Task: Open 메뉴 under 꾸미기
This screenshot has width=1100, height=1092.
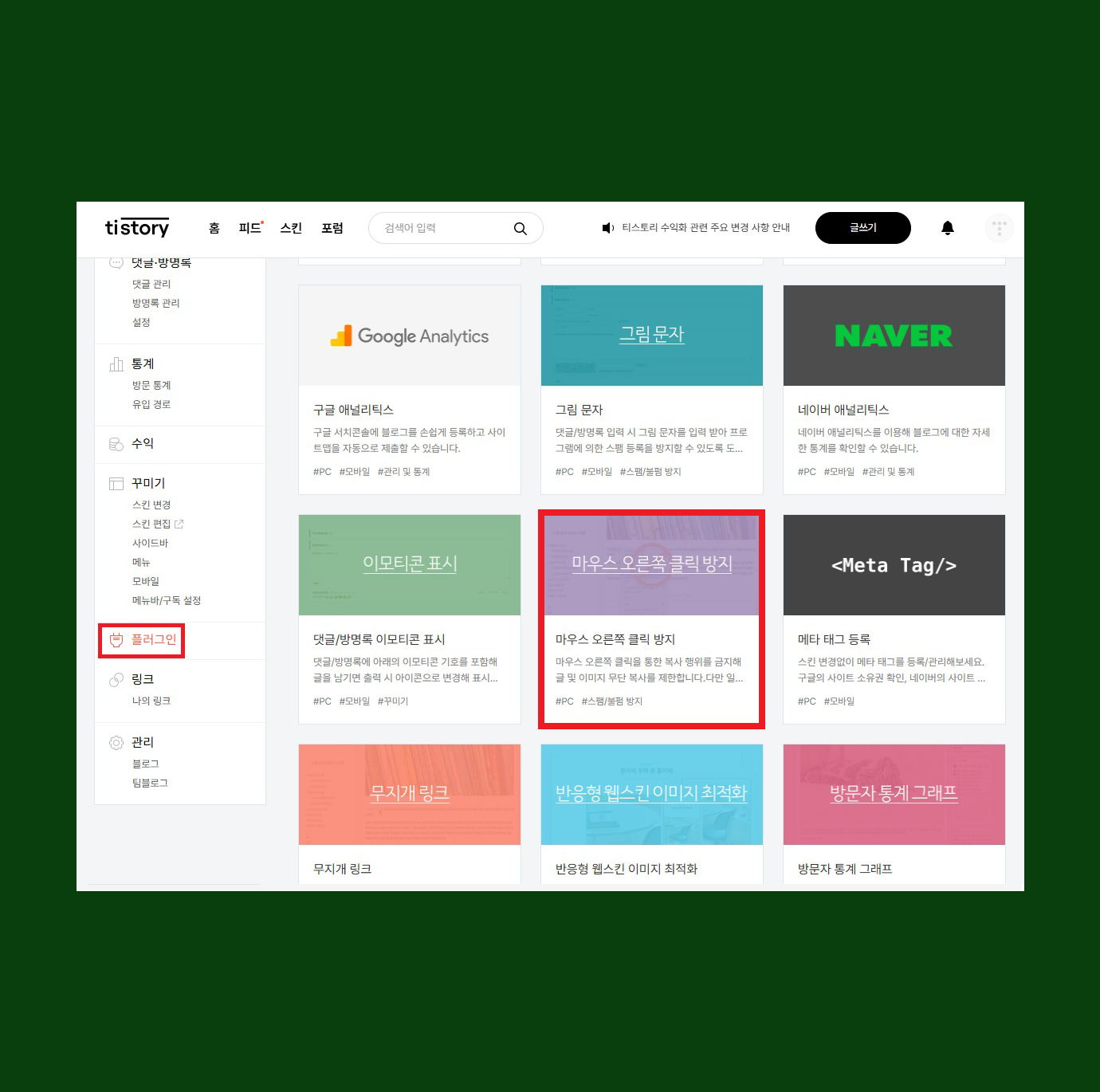Action: click(x=141, y=563)
